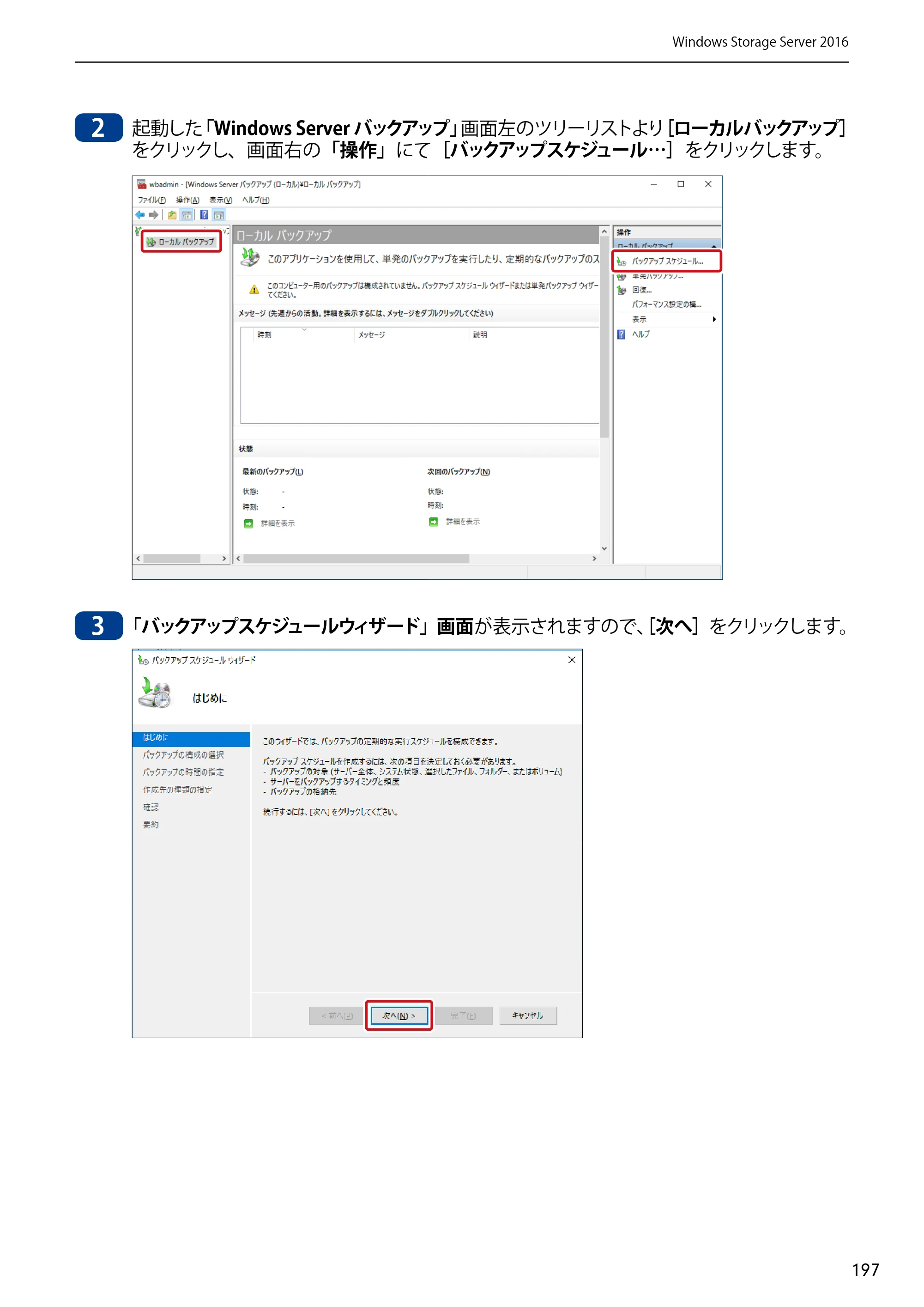Click the center pane horizontal scrollbar thumb
The image size is (924, 1307).
(x=356, y=559)
